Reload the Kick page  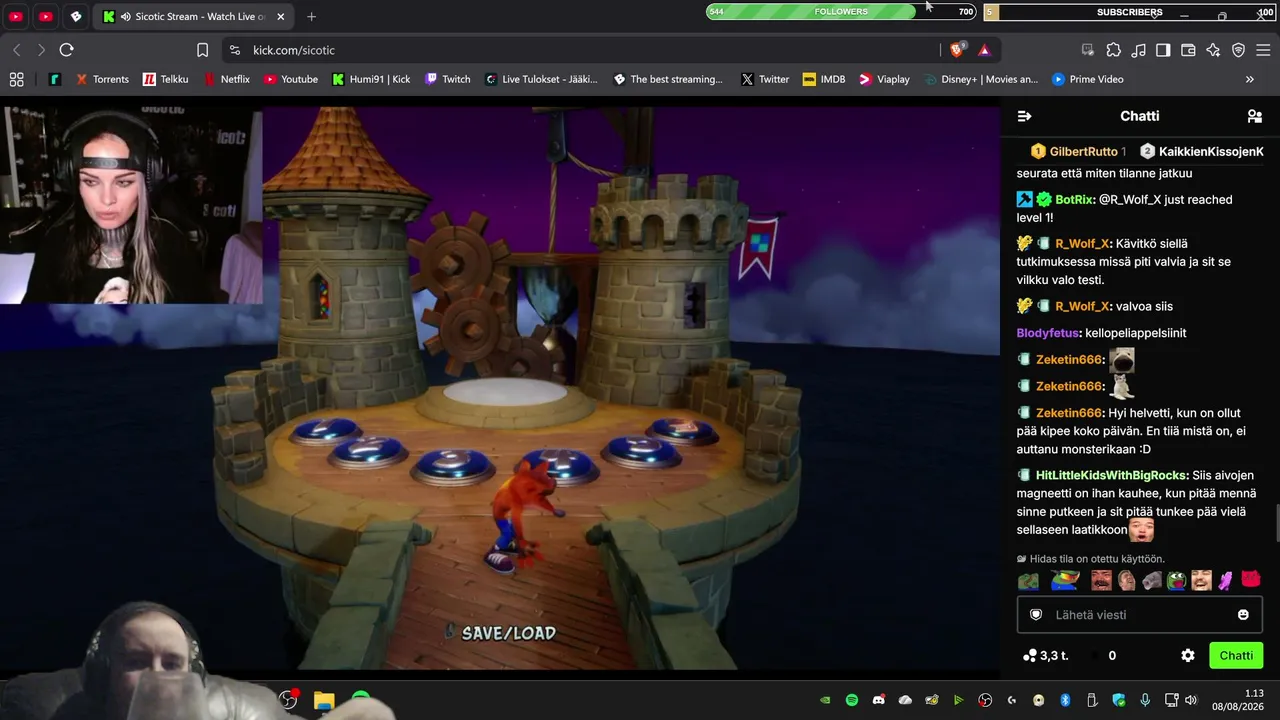(x=66, y=50)
